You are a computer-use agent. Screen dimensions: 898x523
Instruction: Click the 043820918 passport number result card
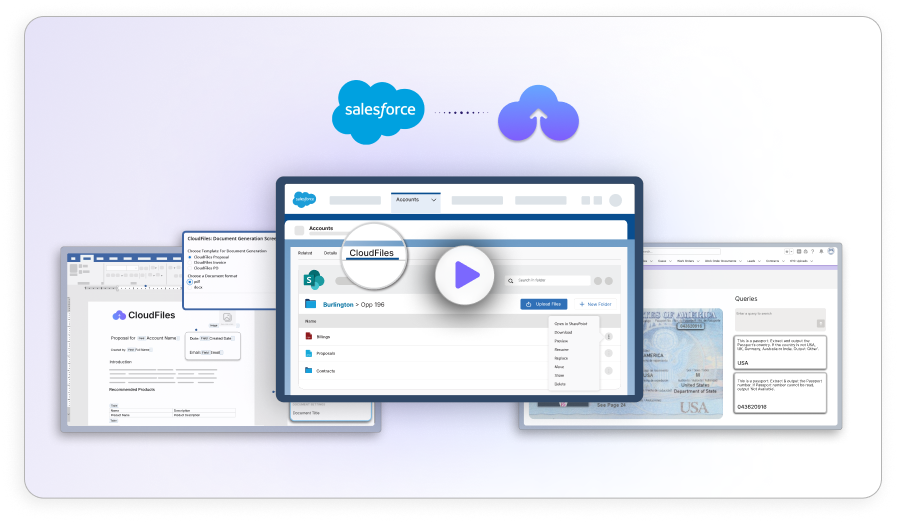pyautogui.click(x=781, y=393)
